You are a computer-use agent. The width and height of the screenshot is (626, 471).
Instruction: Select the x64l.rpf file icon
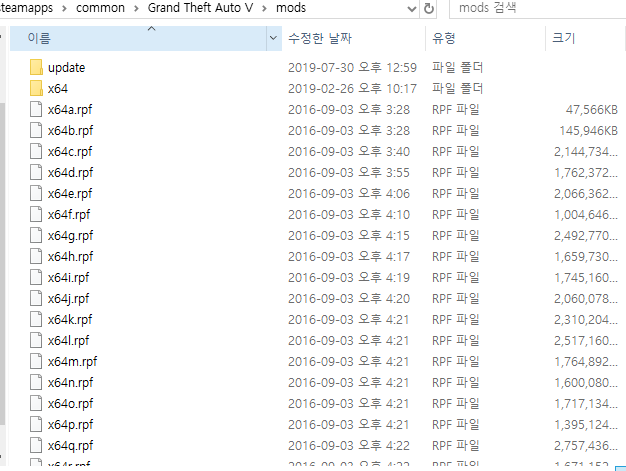point(36,340)
